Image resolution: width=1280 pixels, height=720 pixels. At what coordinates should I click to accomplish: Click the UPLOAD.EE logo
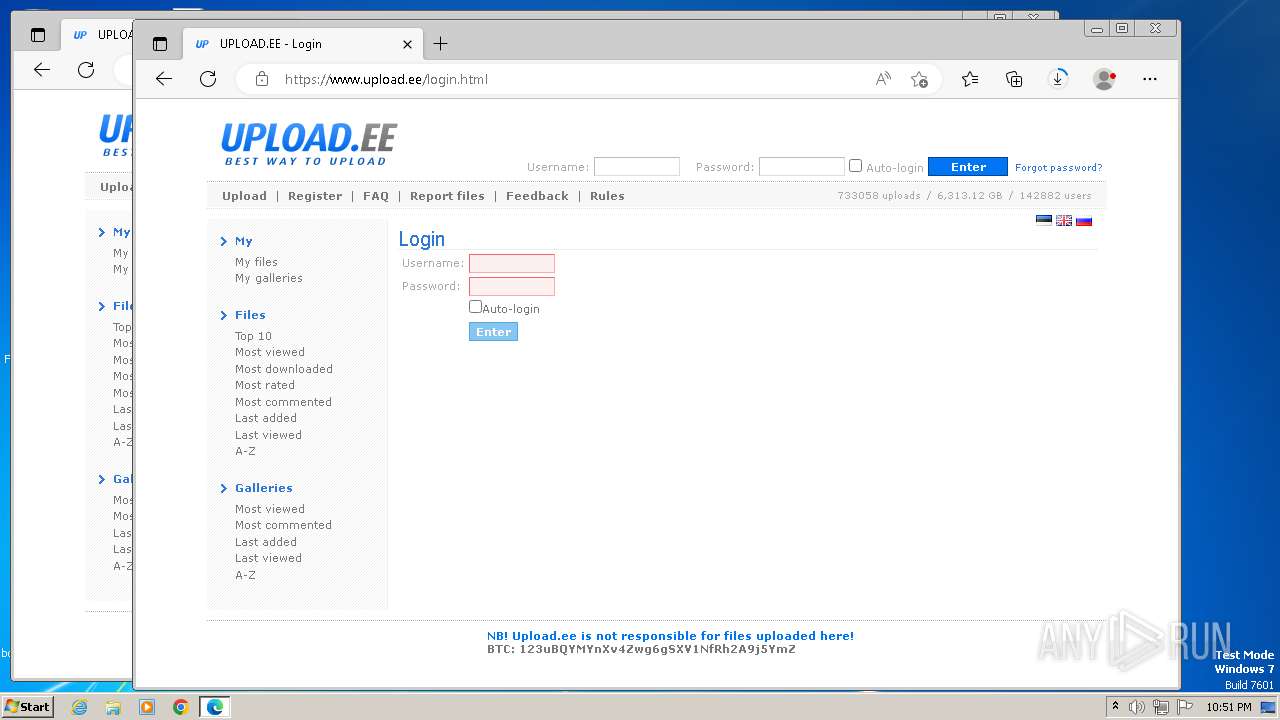309,144
